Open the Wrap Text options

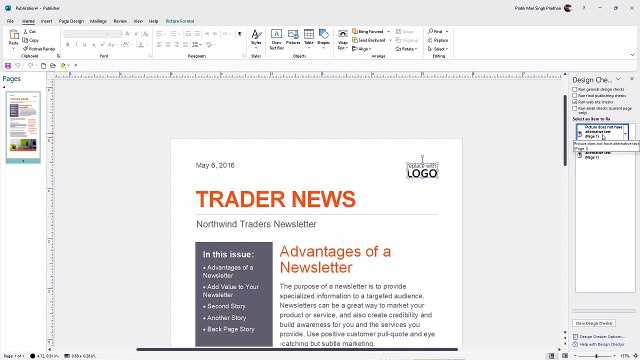tap(343, 40)
